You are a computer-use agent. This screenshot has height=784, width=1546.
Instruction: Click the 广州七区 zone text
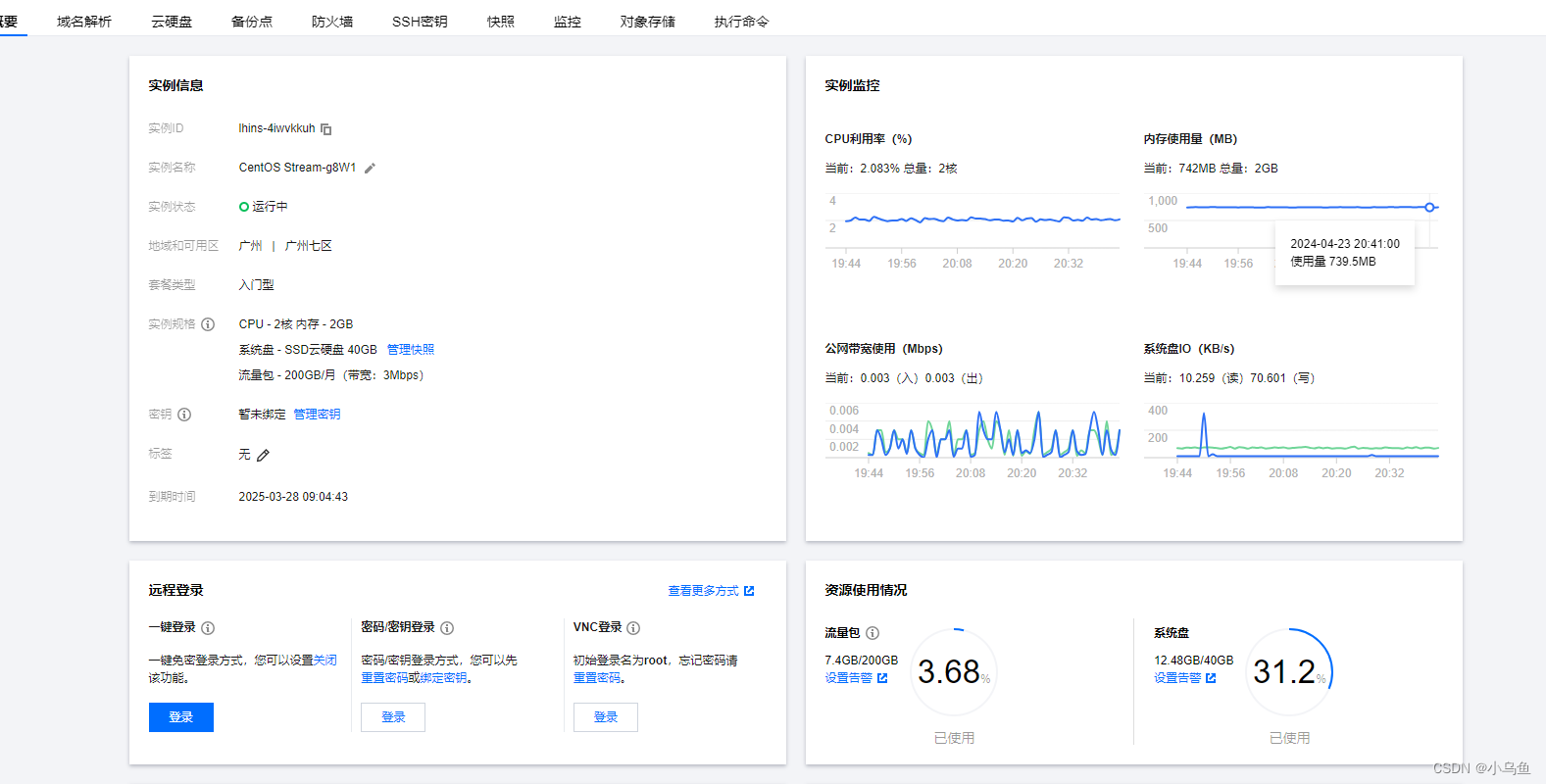[308, 246]
